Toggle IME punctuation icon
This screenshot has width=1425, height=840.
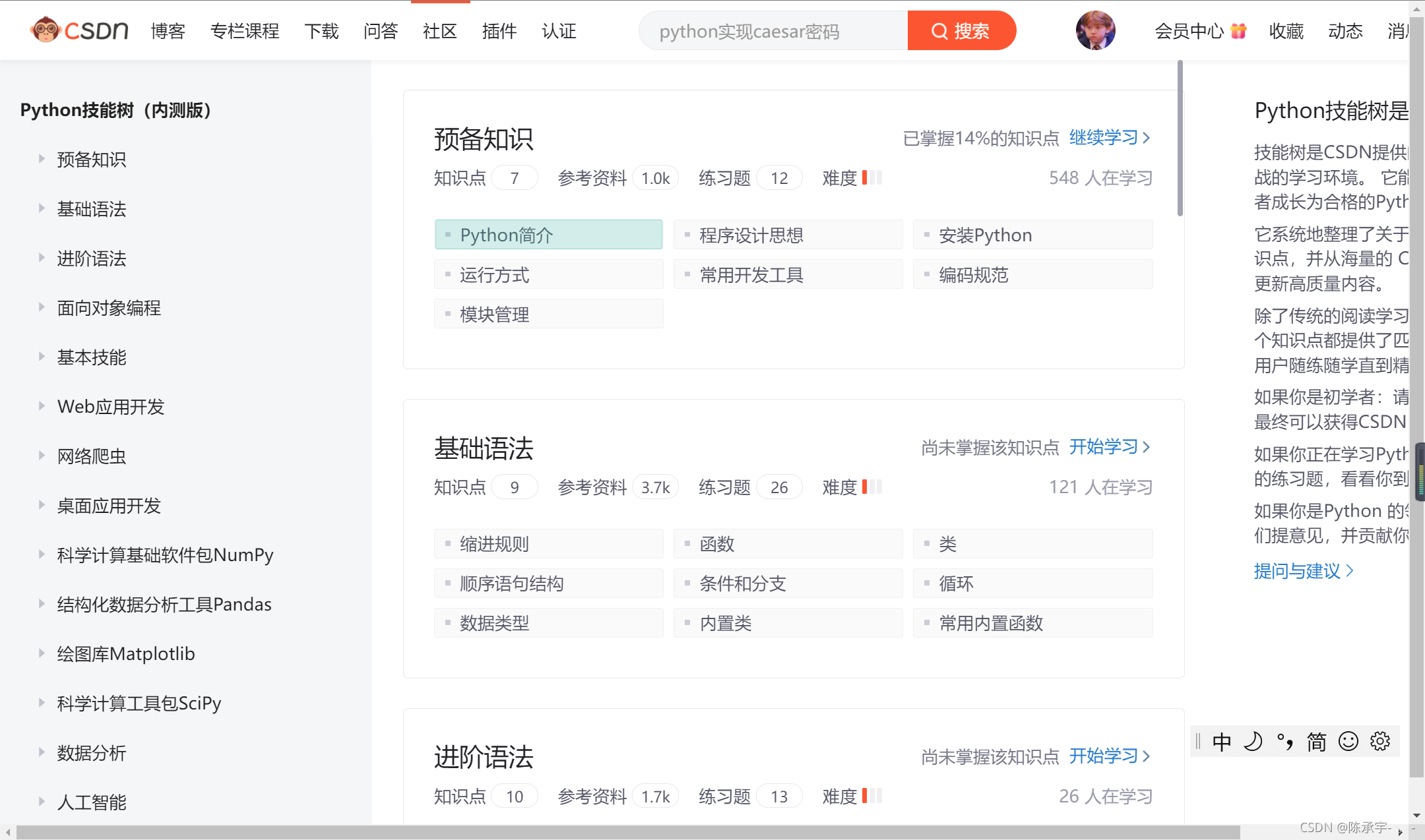point(1284,742)
